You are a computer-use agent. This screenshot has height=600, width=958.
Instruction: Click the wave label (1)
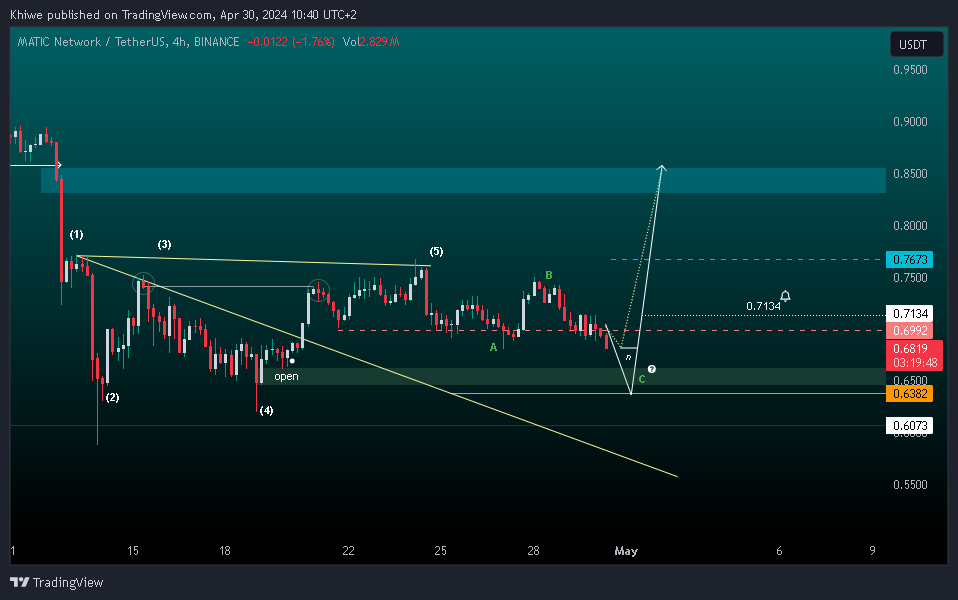pyautogui.click(x=76, y=234)
